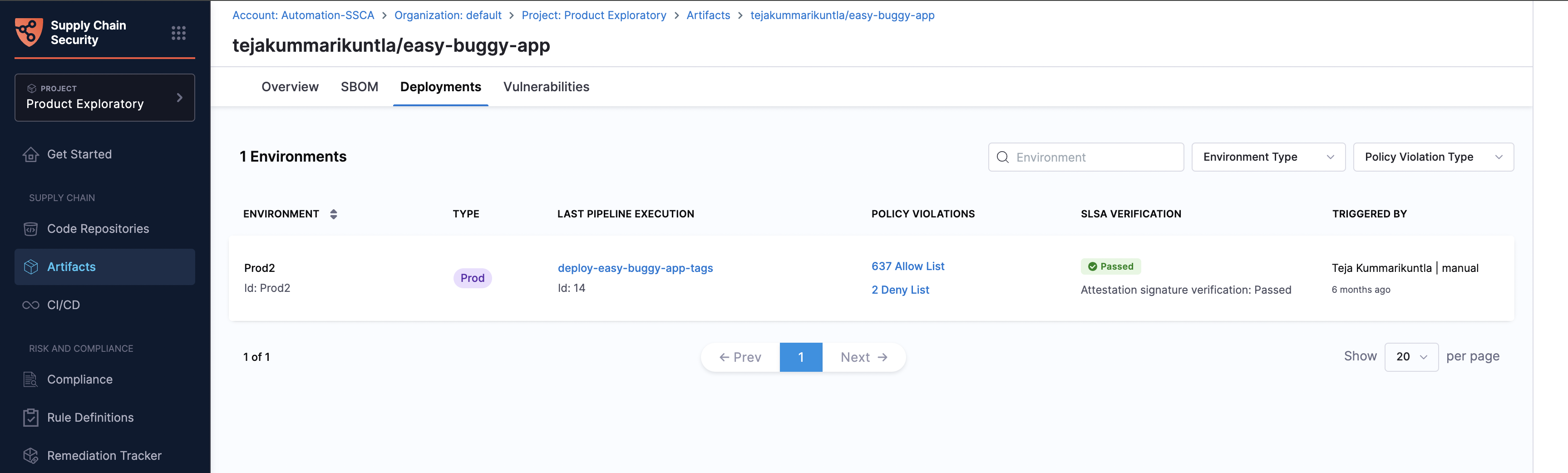Open the Vulnerabilities tab

[546, 87]
